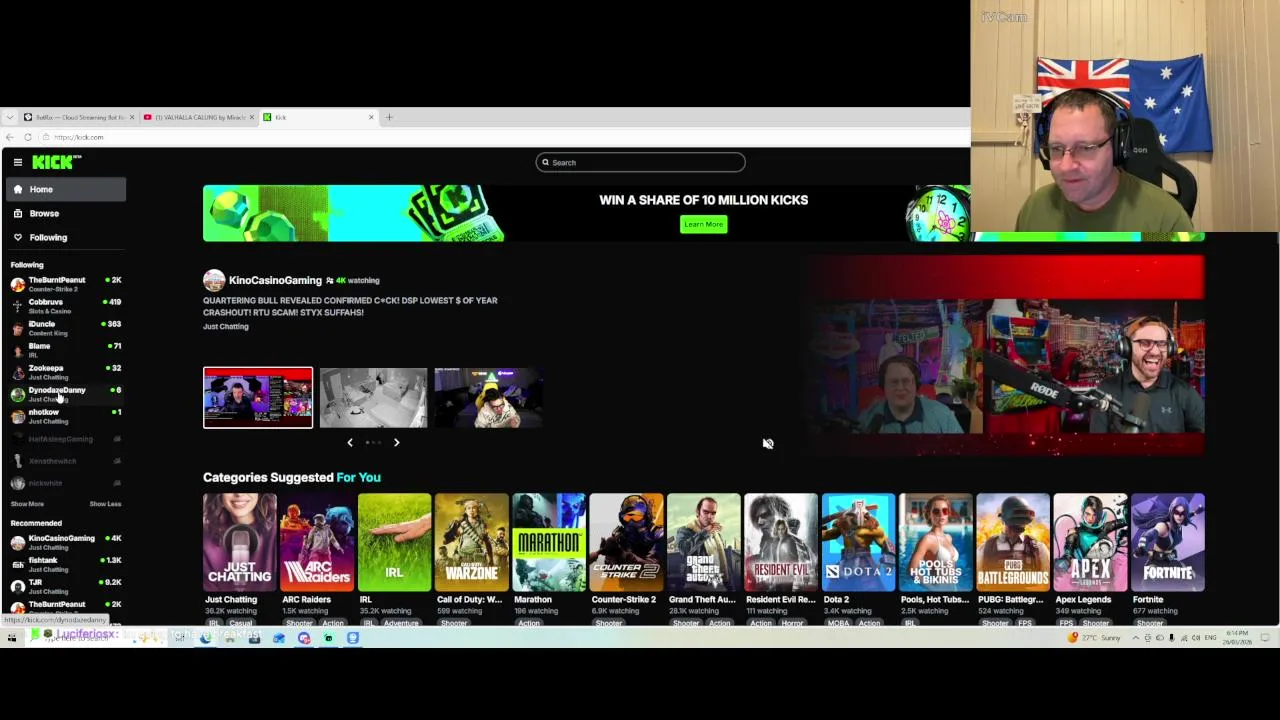Open a new browser tab
The height and width of the screenshot is (720, 1280).
[x=389, y=117]
